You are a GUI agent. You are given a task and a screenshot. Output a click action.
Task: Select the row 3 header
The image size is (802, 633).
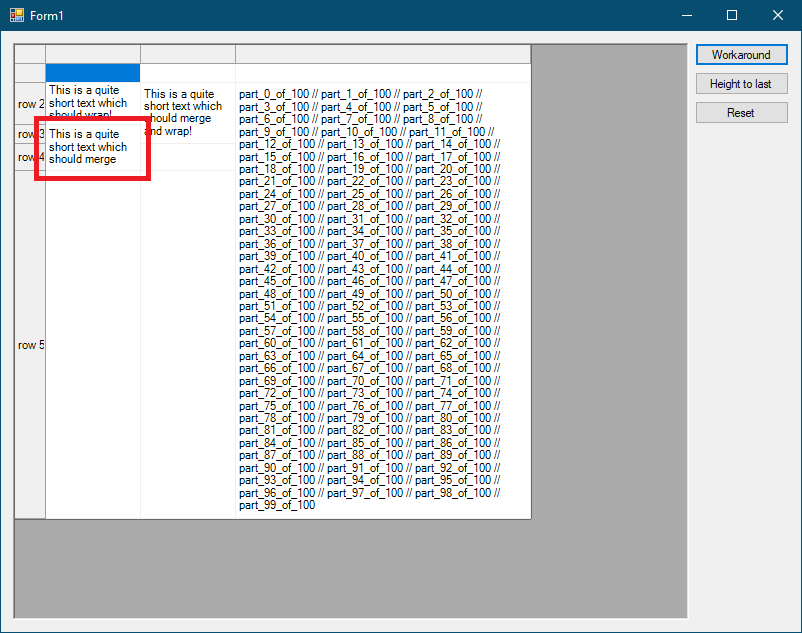point(30,135)
